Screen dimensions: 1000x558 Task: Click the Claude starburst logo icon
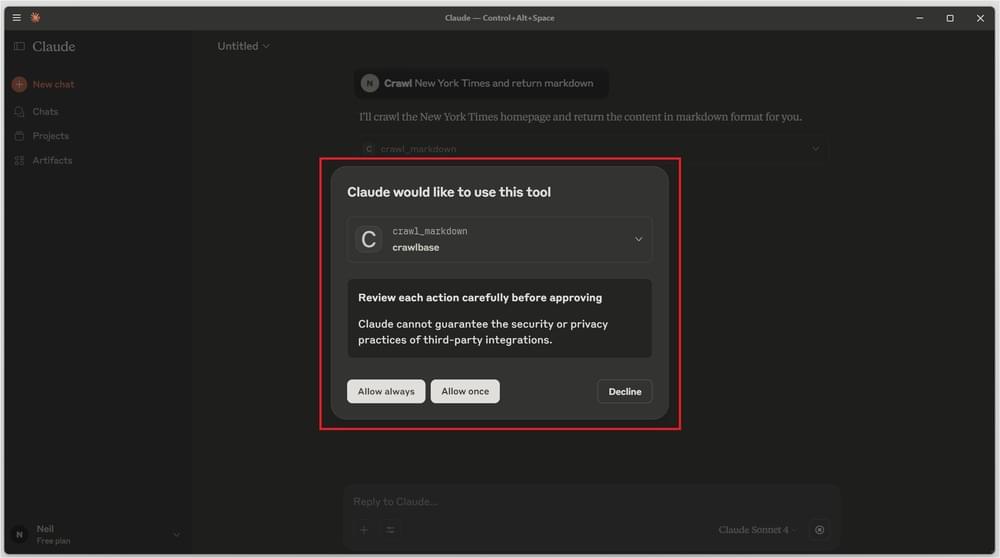[36, 18]
